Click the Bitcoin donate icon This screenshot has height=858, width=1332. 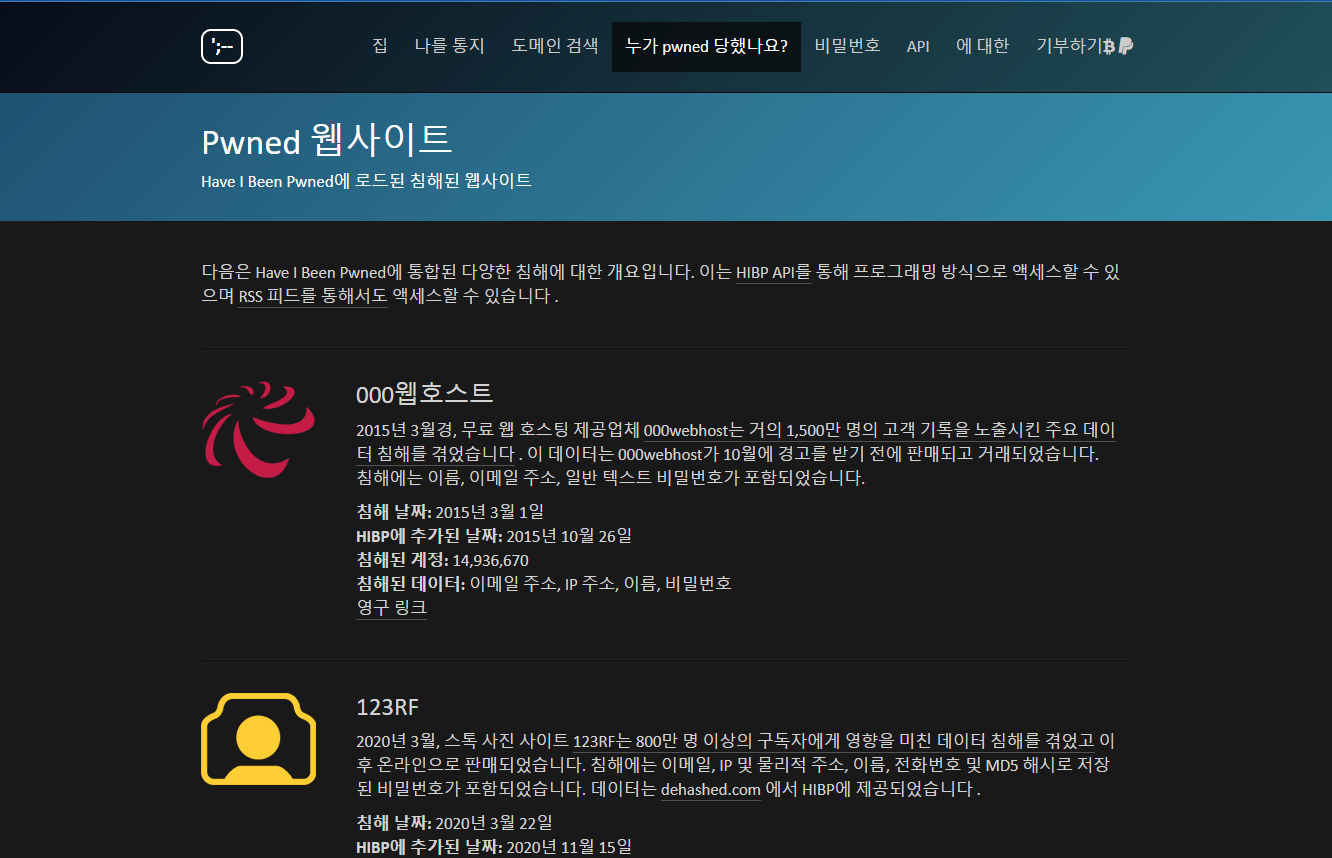(x=1108, y=46)
